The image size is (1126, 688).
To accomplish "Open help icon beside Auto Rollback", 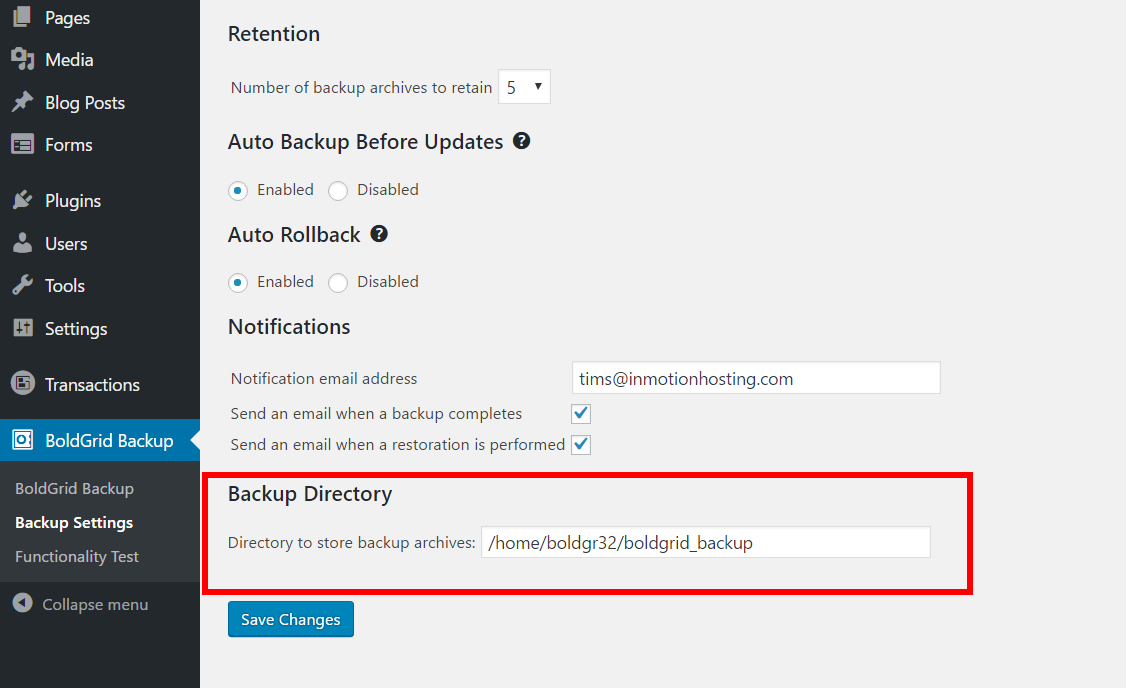I will click(x=378, y=233).
